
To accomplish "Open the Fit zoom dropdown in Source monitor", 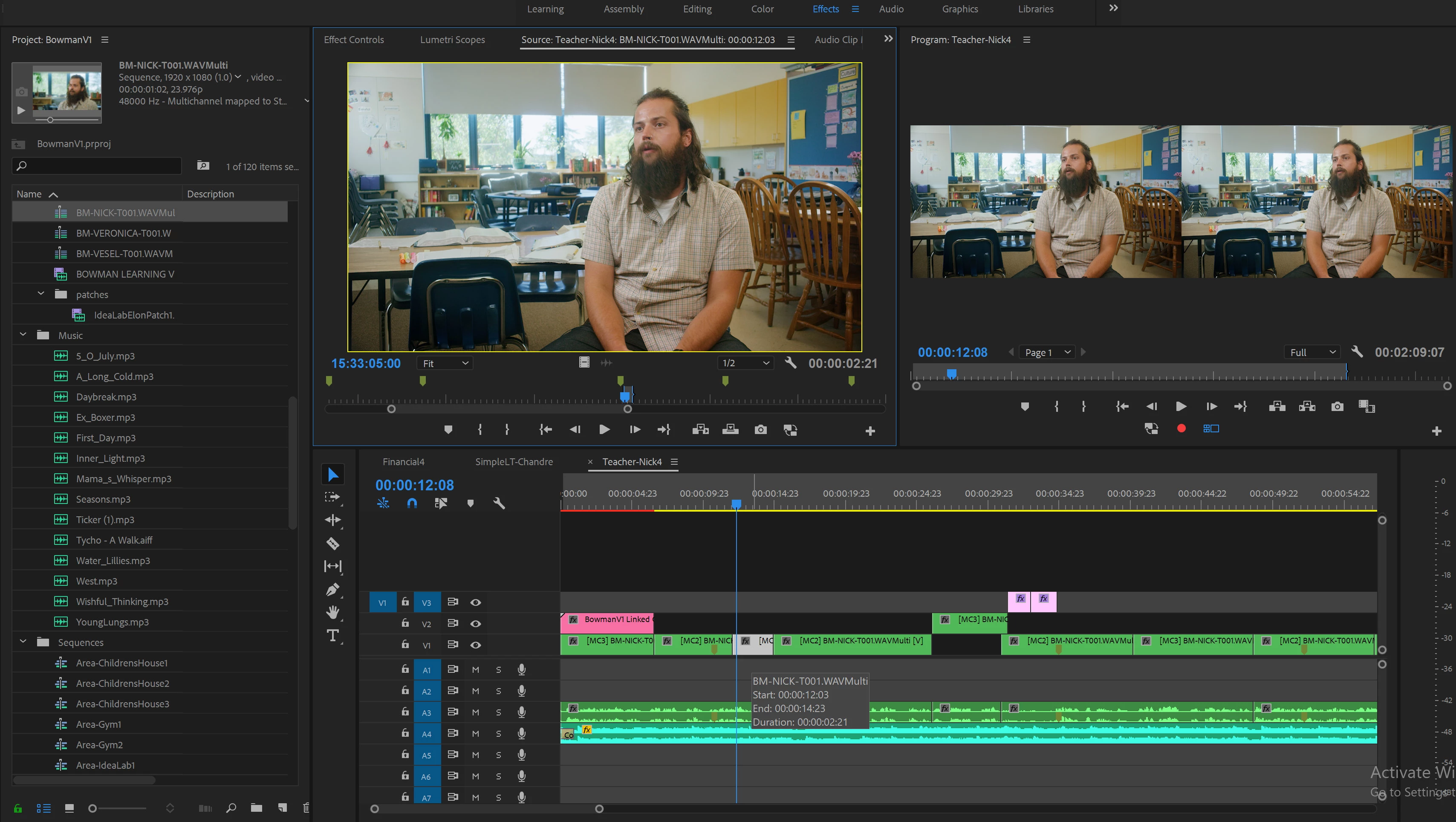I will tap(445, 364).
